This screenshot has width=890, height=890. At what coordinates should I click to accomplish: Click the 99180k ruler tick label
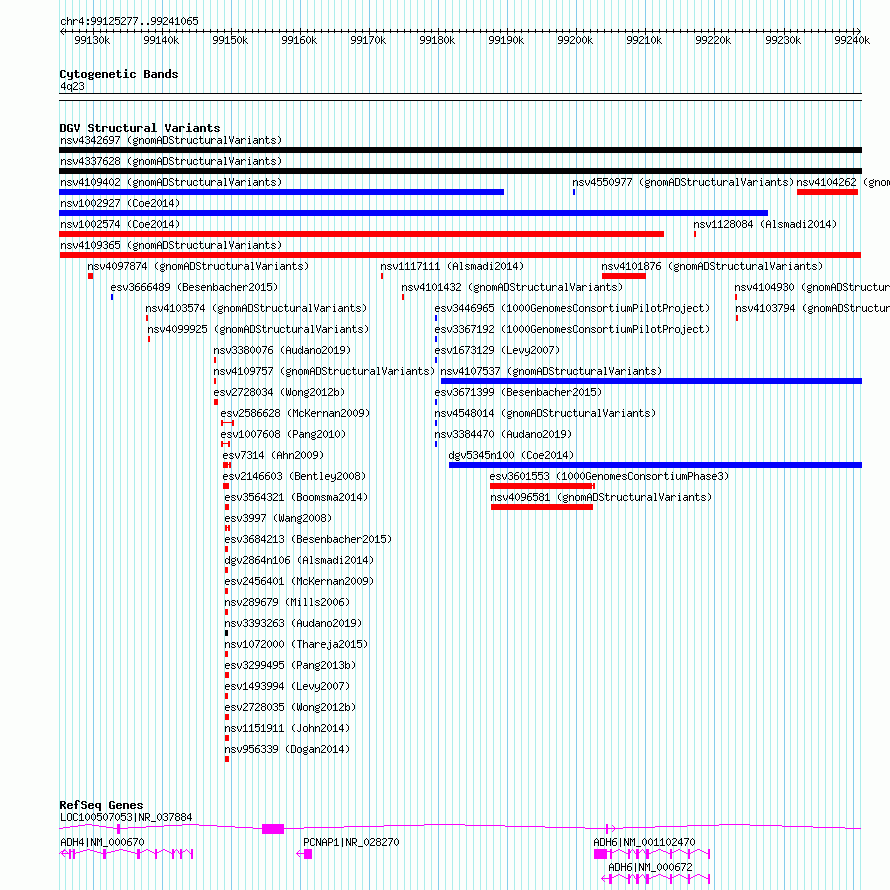[437, 40]
